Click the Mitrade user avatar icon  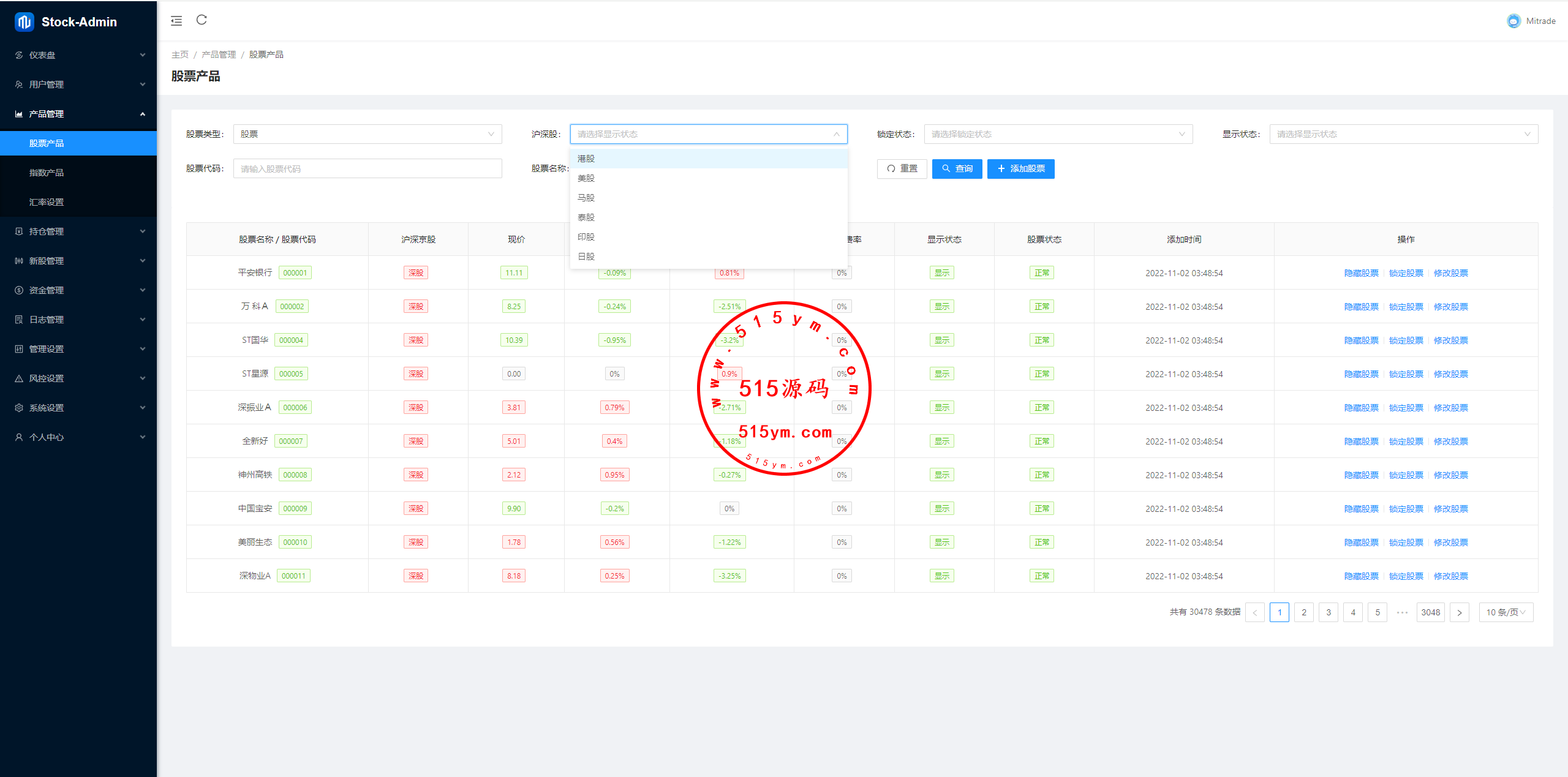click(1513, 21)
